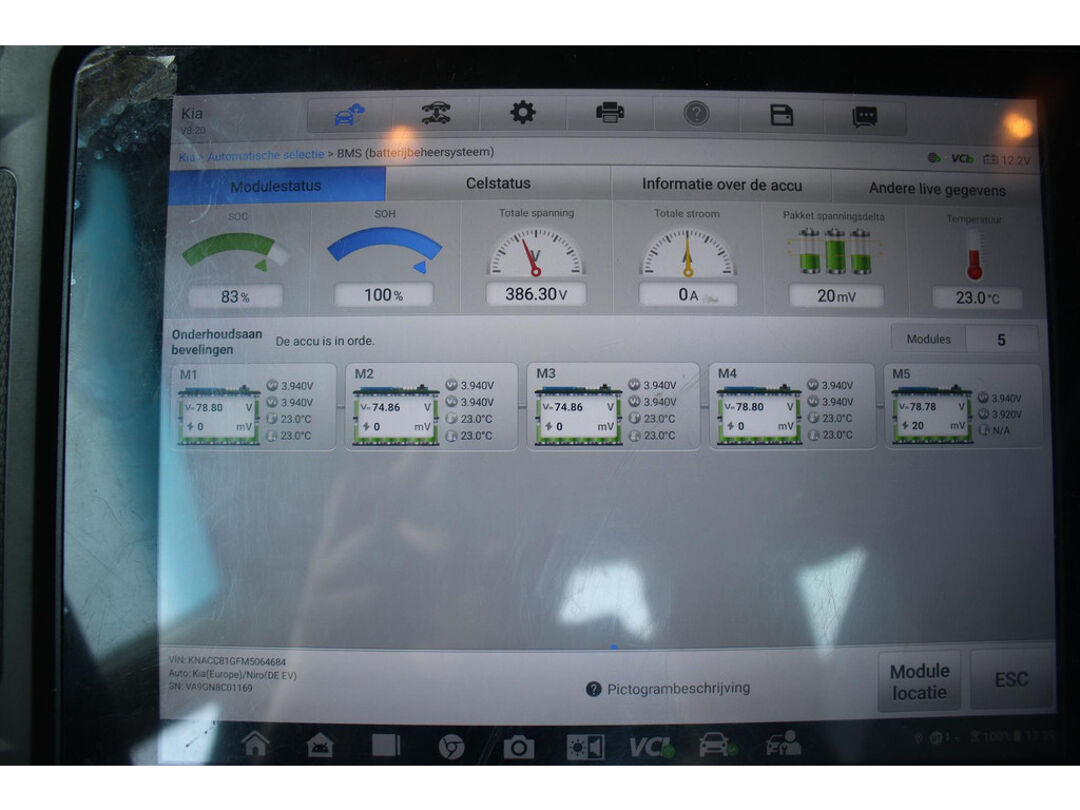Launch the Chrome browser icon
The width and height of the screenshot is (1080, 810).
pyautogui.click(x=451, y=747)
